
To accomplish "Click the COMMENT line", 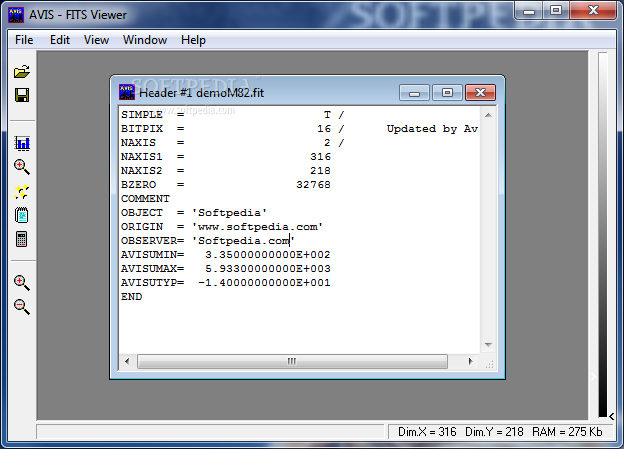I will tap(145, 199).
